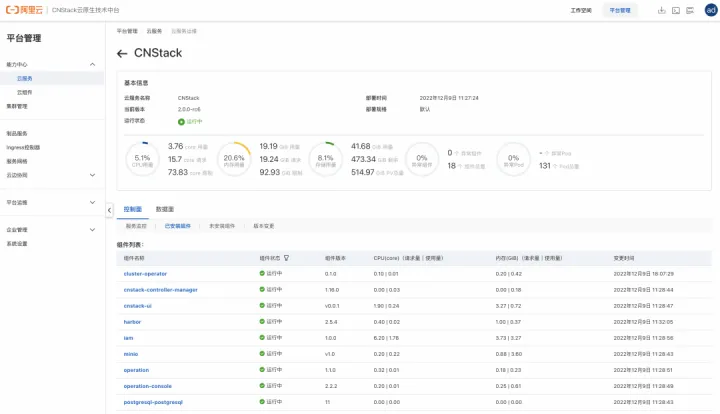Click the memory usage 20.6% ring gauge
Screen dimensions: 720x414
point(234,159)
